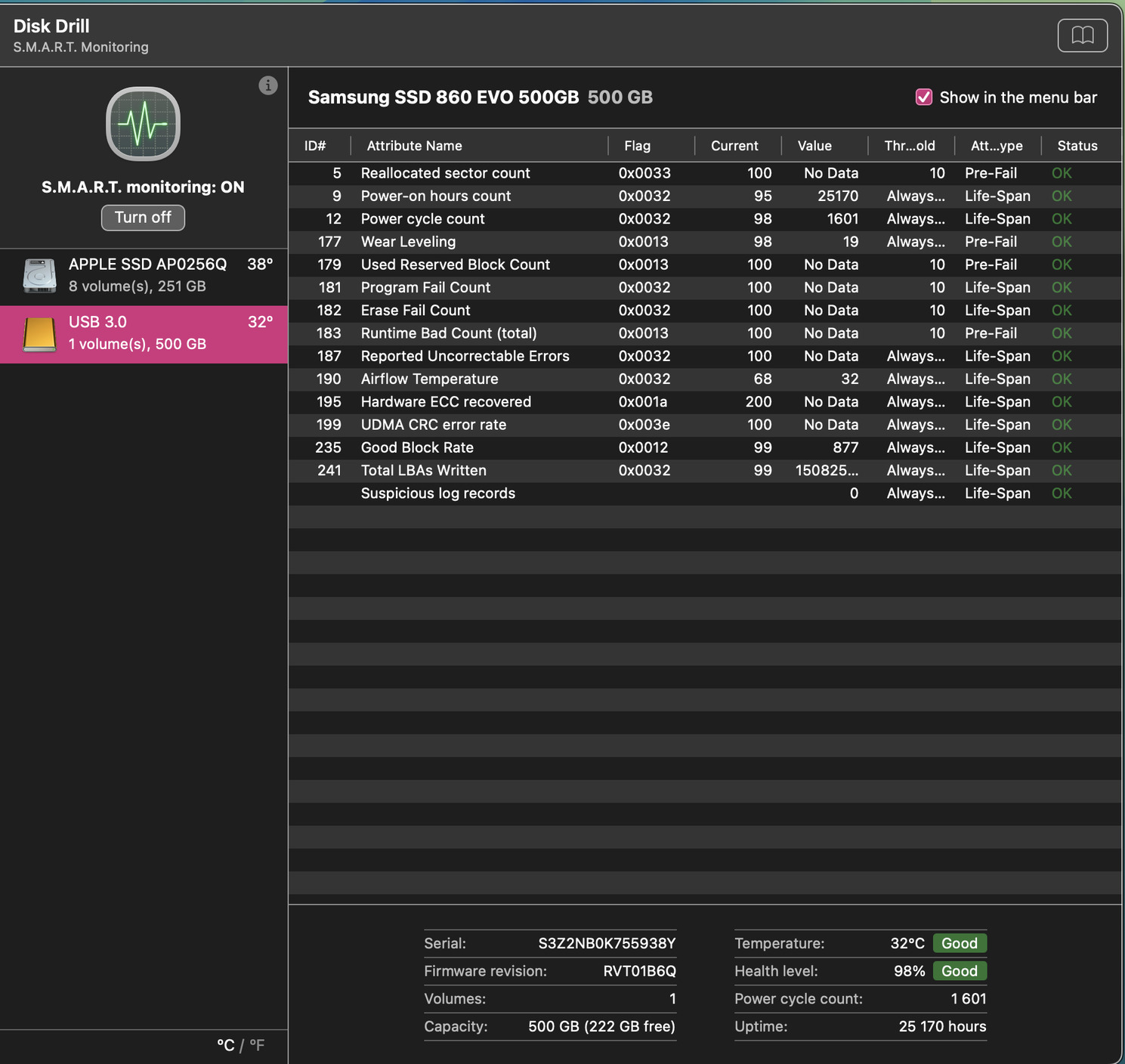
Task: Sort by ID# column header
Action: (315, 146)
